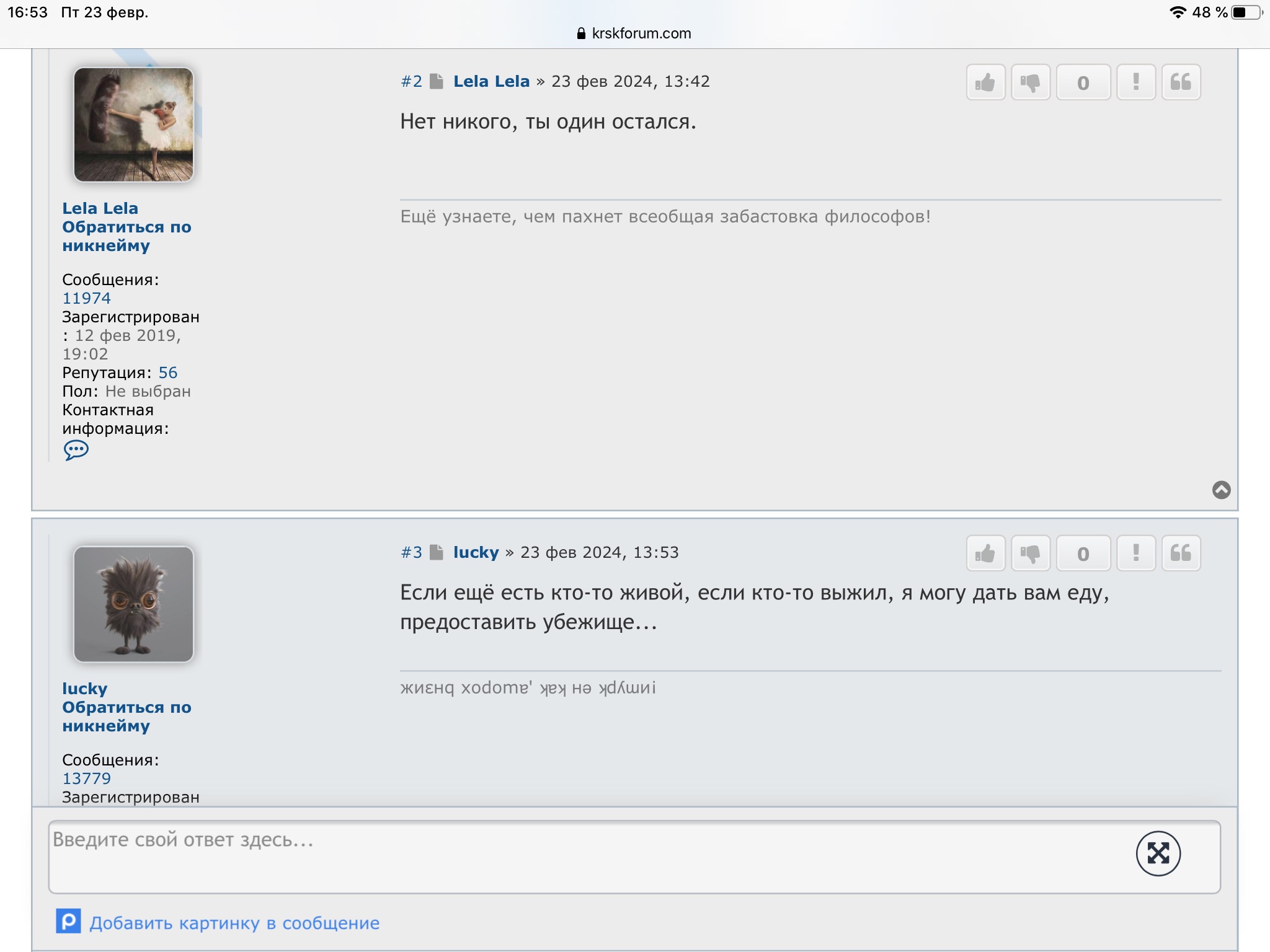Dislike post #2 with thumbs down
The height and width of the screenshot is (952, 1270).
click(x=1030, y=82)
